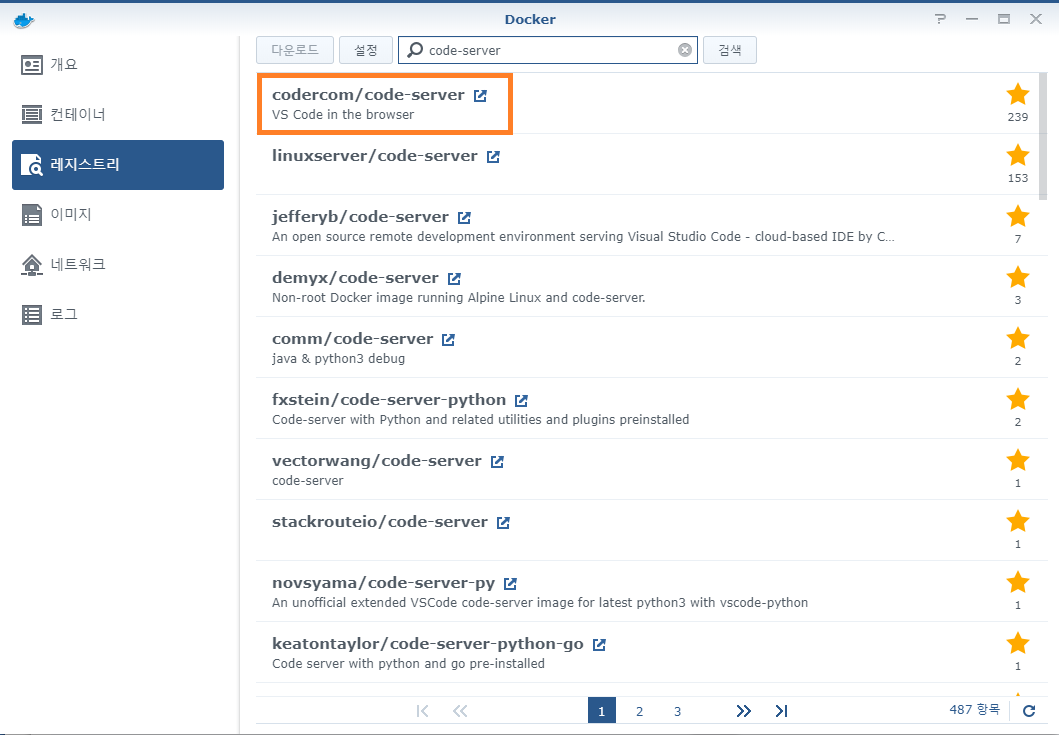Open external link icon for stackrouteio/code-server
The width and height of the screenshot is (1059, 735).
pyautogui.click(x=503, y=522)
